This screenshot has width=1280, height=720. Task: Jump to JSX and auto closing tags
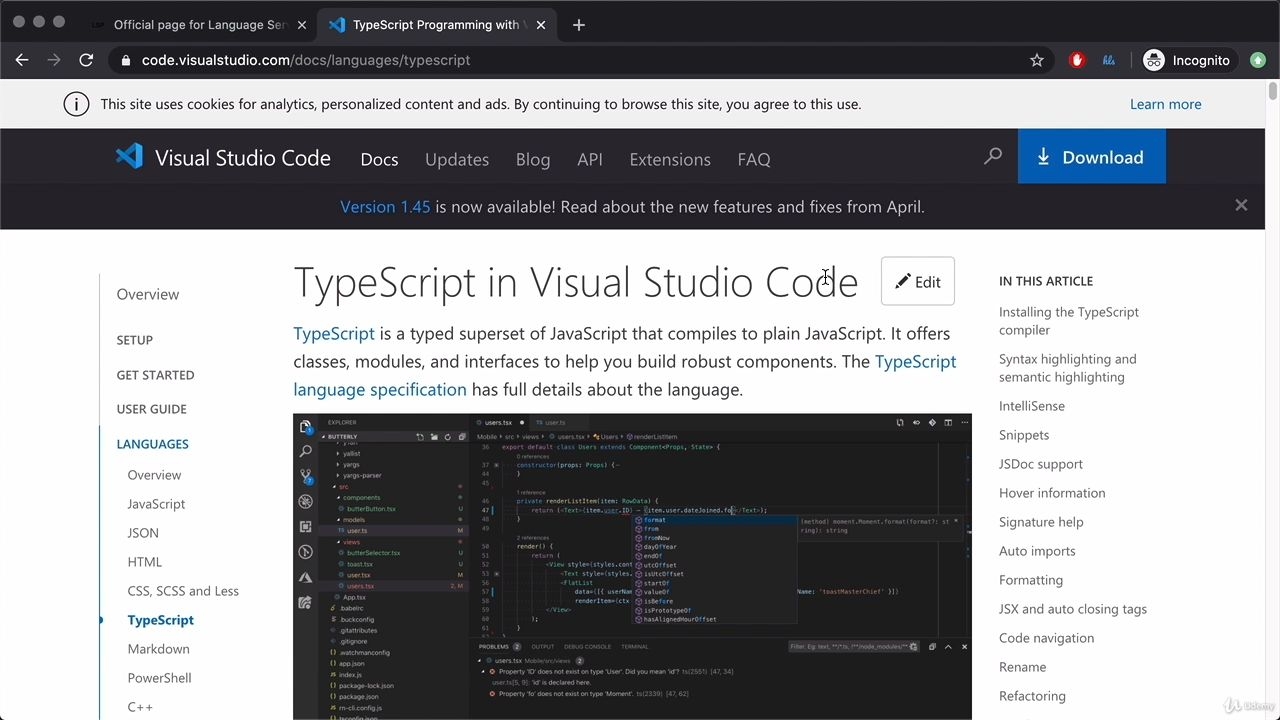[x=1073, y=609]
